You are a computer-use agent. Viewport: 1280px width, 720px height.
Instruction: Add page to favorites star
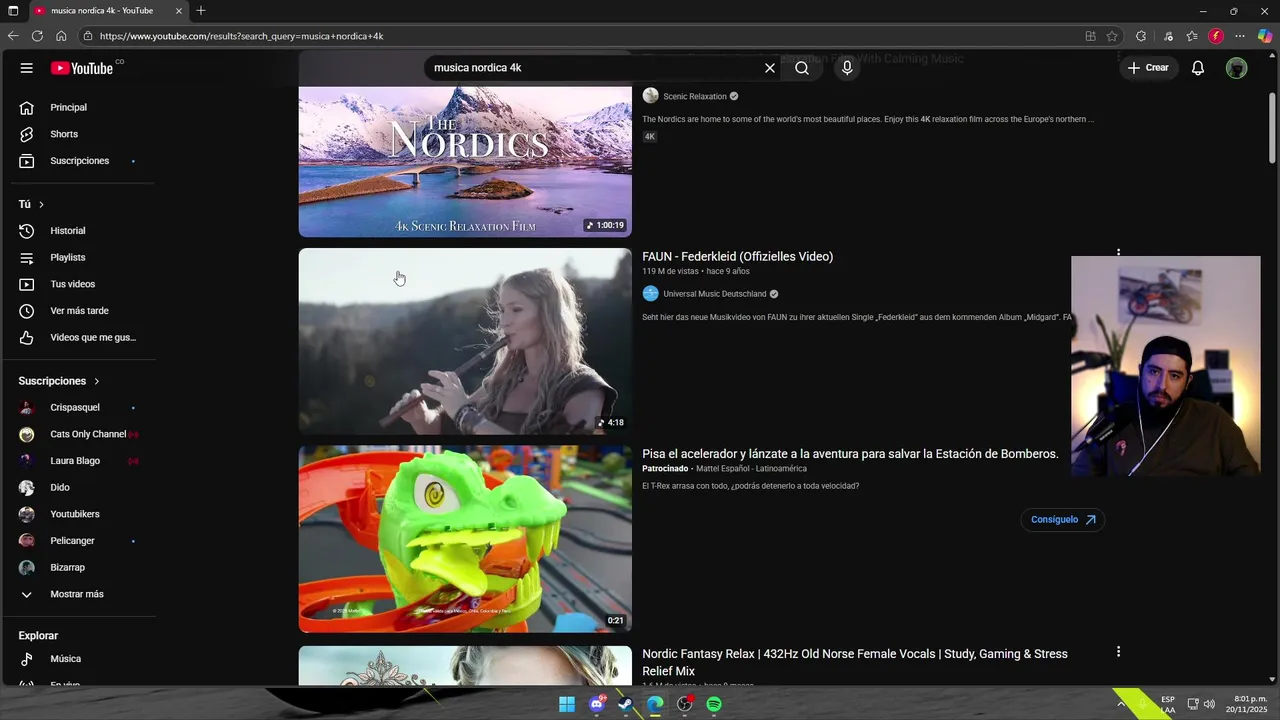pyautogui.click(x=1112, y=36)
